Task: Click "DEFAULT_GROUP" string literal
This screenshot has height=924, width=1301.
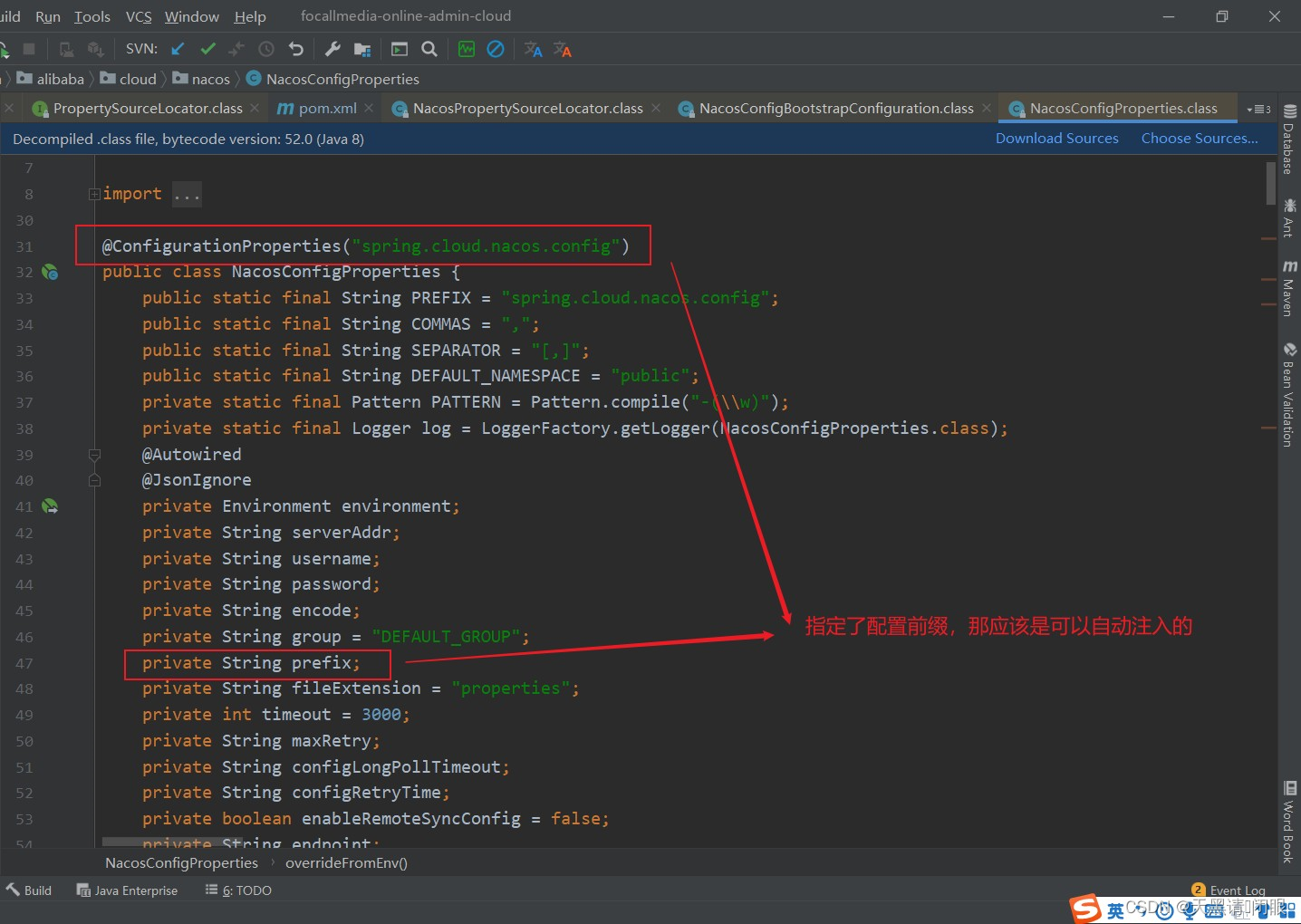Action: [x=446, y=637]
